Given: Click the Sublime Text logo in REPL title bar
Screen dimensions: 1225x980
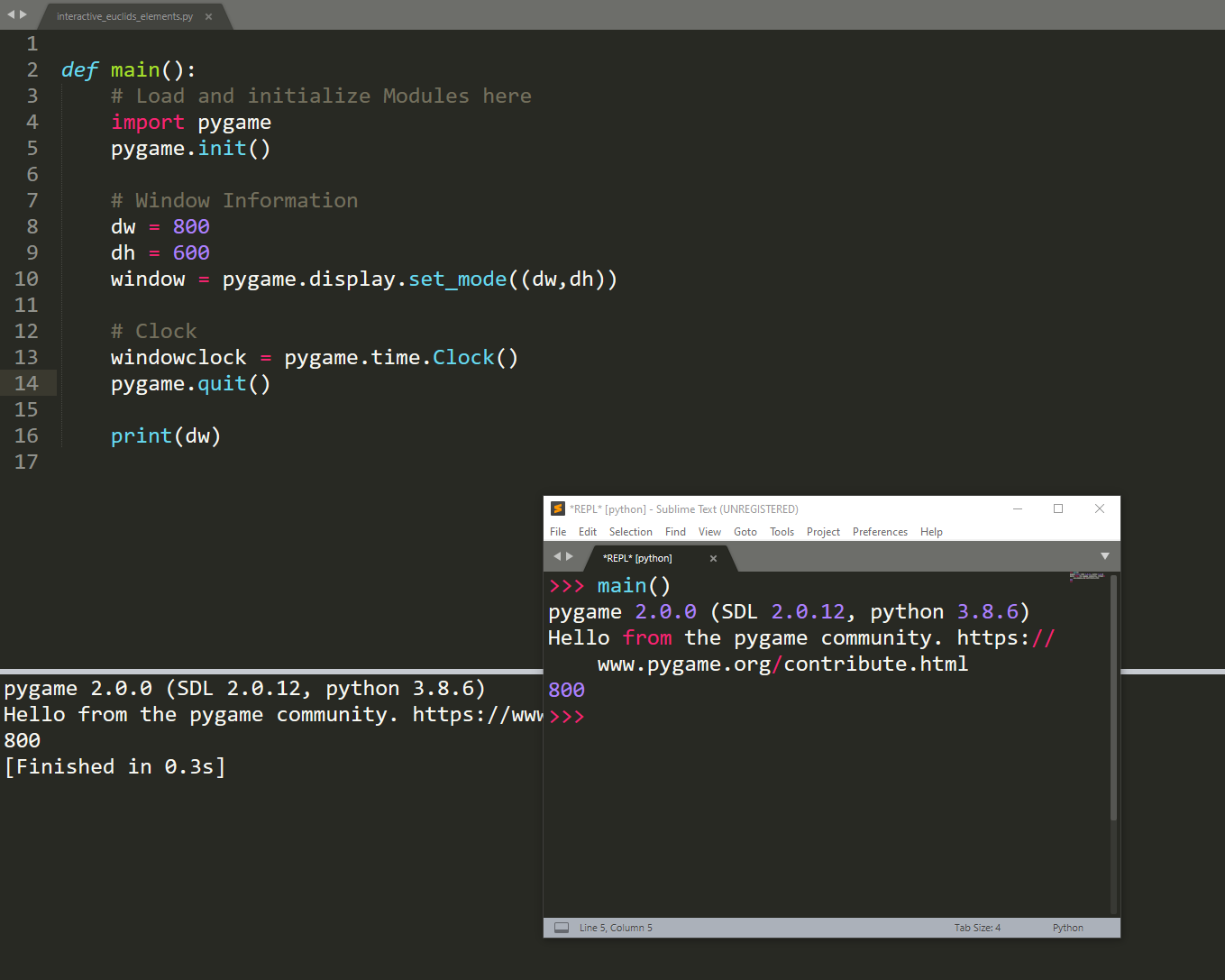Looking at the screenshot, I should coord(558,508).
